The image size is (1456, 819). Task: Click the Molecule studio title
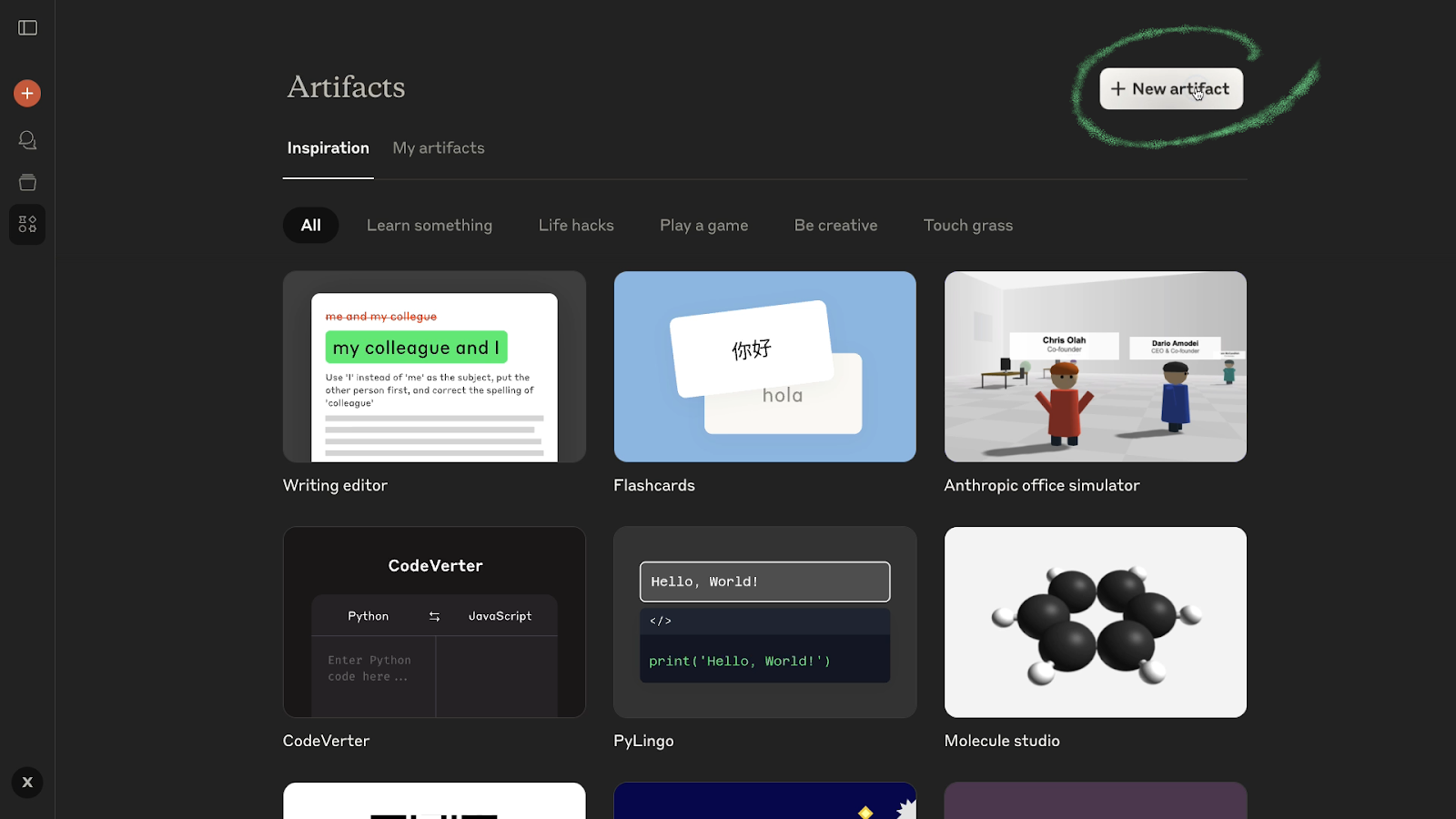point(1002,741)
